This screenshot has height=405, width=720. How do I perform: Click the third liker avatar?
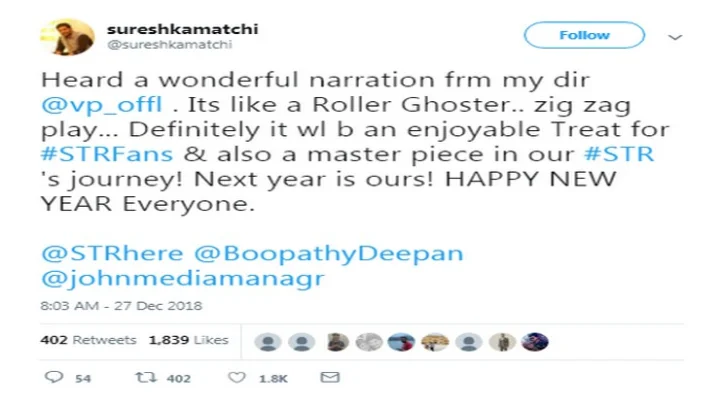336,341
